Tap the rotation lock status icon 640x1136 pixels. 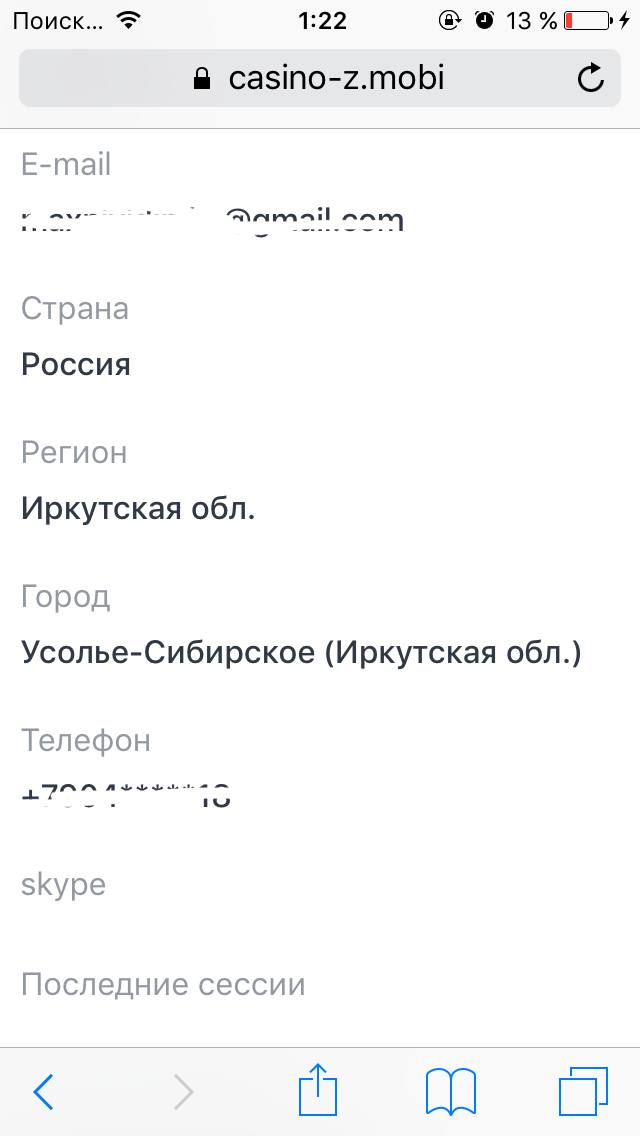click(450, 20)
